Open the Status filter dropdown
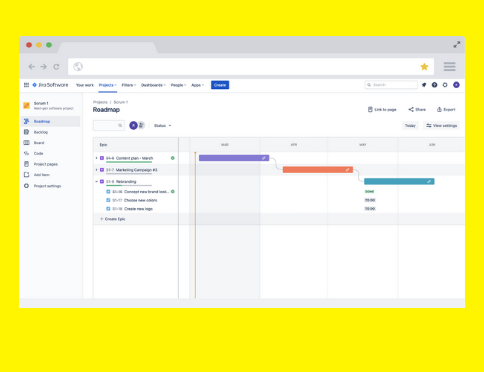Screen dimensions: 484x372 [162, 126]
